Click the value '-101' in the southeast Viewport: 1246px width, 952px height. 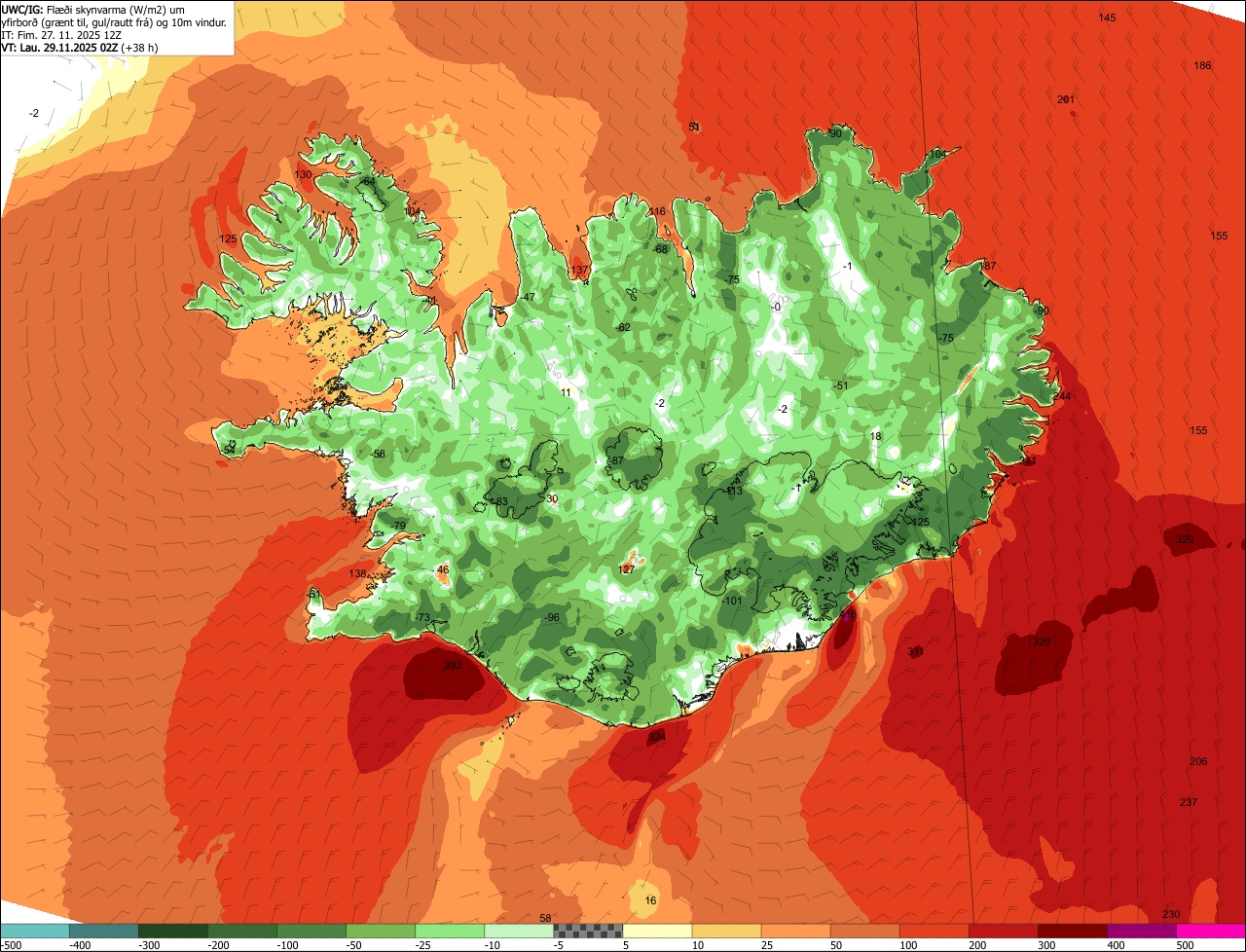[733, 602]
